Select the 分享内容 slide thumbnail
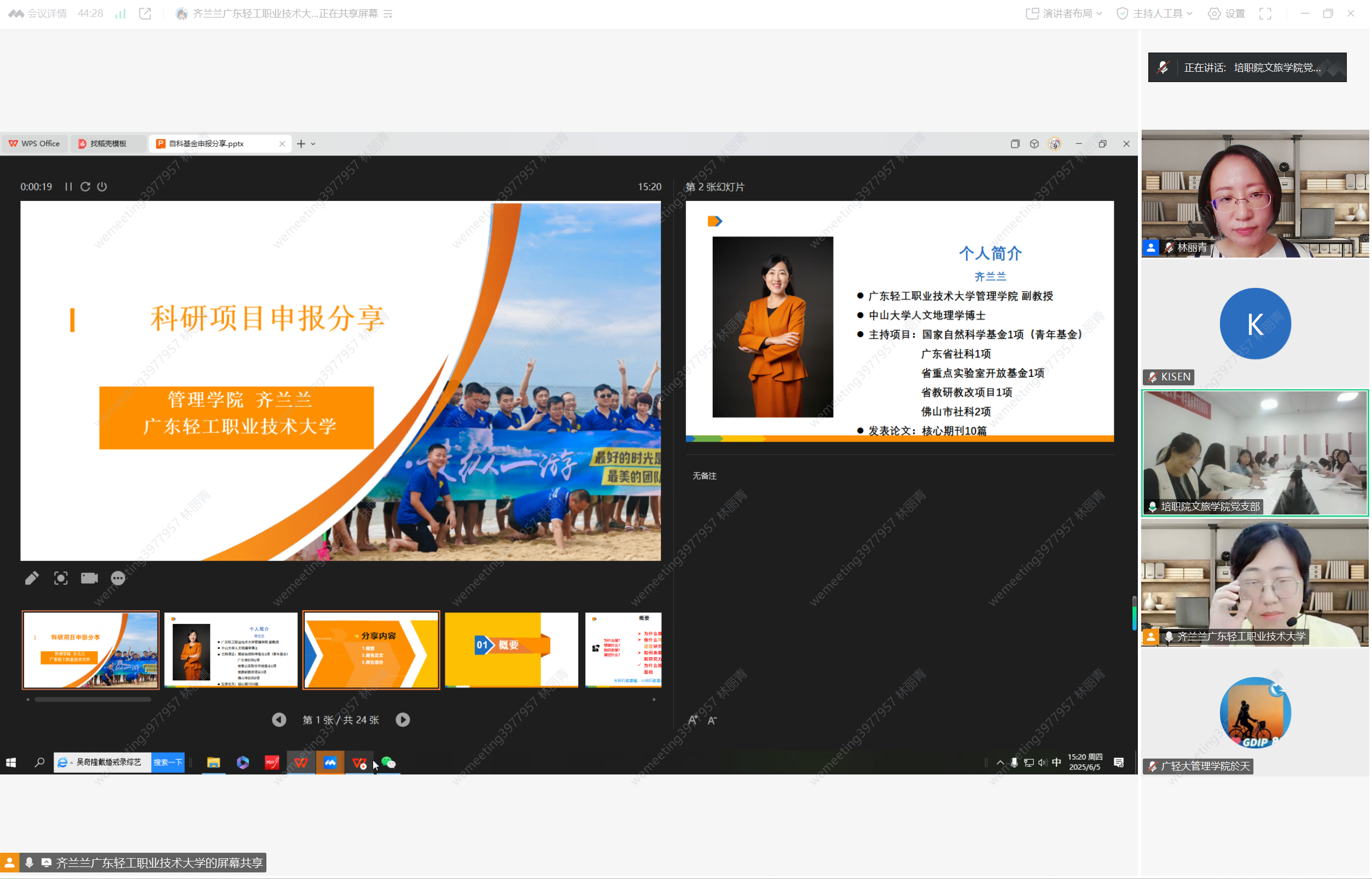Screen dimensions: 1372x879 371,650
